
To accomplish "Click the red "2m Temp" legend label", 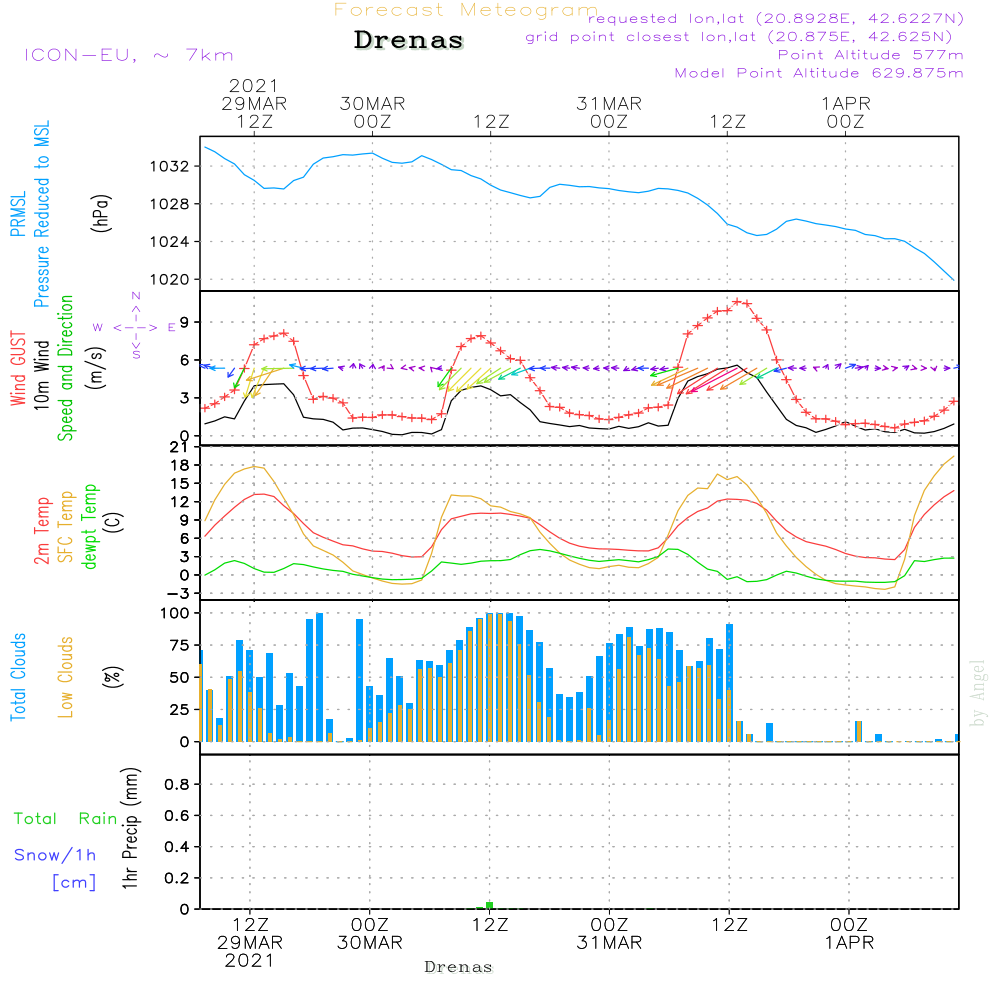I will [42, 531].
